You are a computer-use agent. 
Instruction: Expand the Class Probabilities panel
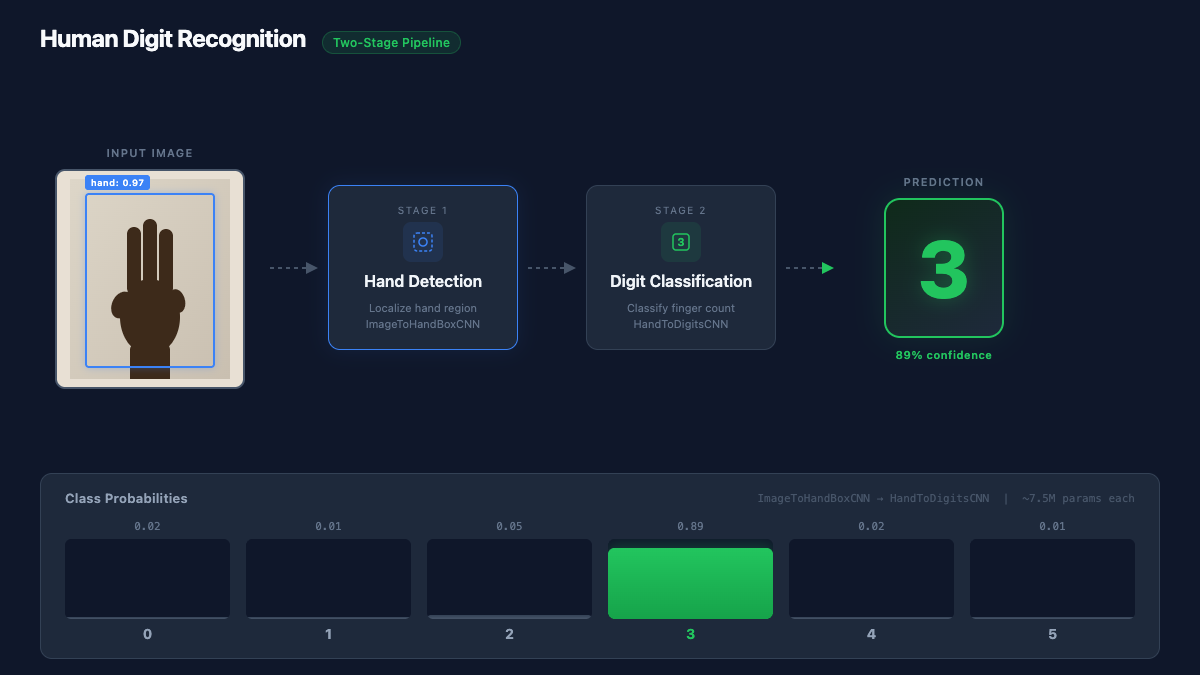coord(126,498)
